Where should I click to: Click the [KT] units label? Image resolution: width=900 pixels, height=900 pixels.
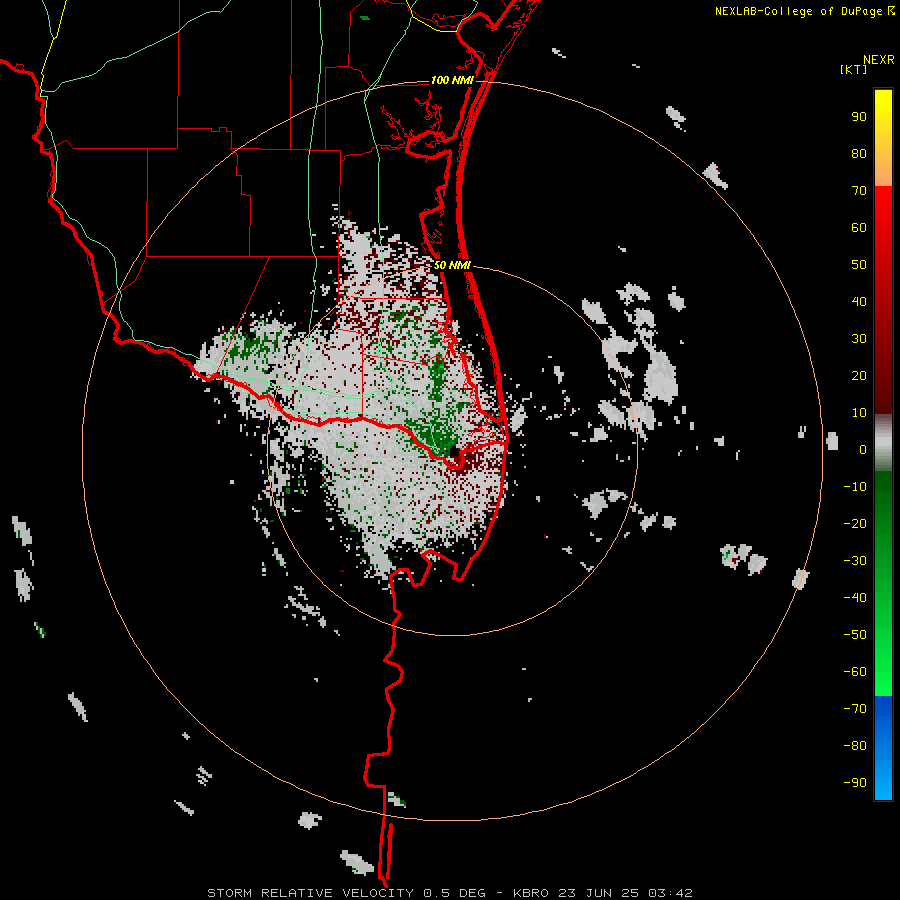click(x=853, y=69)
